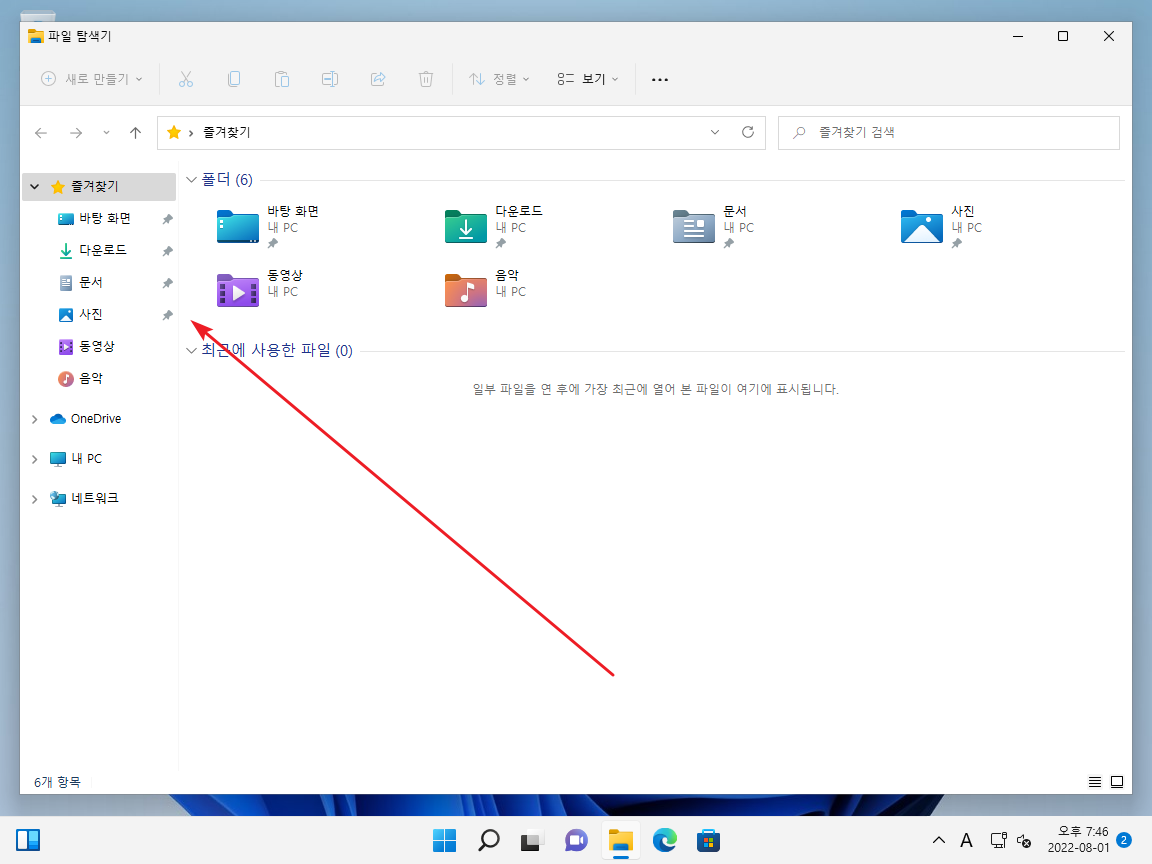Open the 동영상 folder tile
Viewport: 1152px width, 864px height.
coord(260,288)
